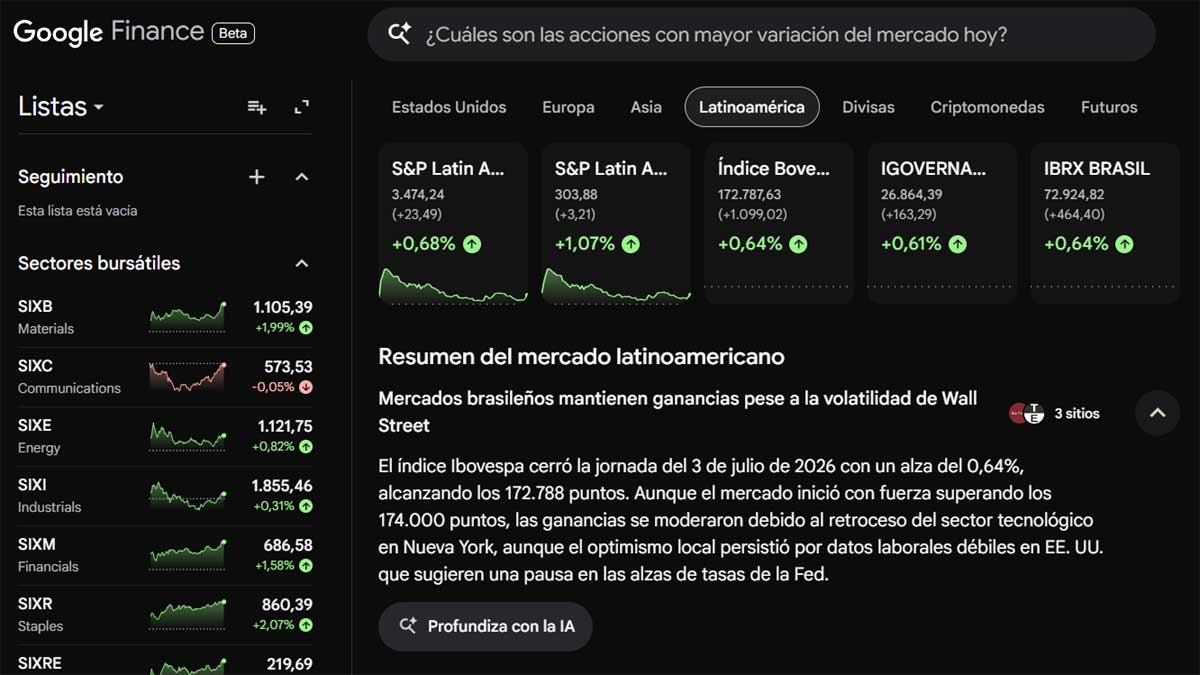This screenshot has width=1200, height=675.
Task: Click the new list icon beside Listas
Action: pos(257,107)
